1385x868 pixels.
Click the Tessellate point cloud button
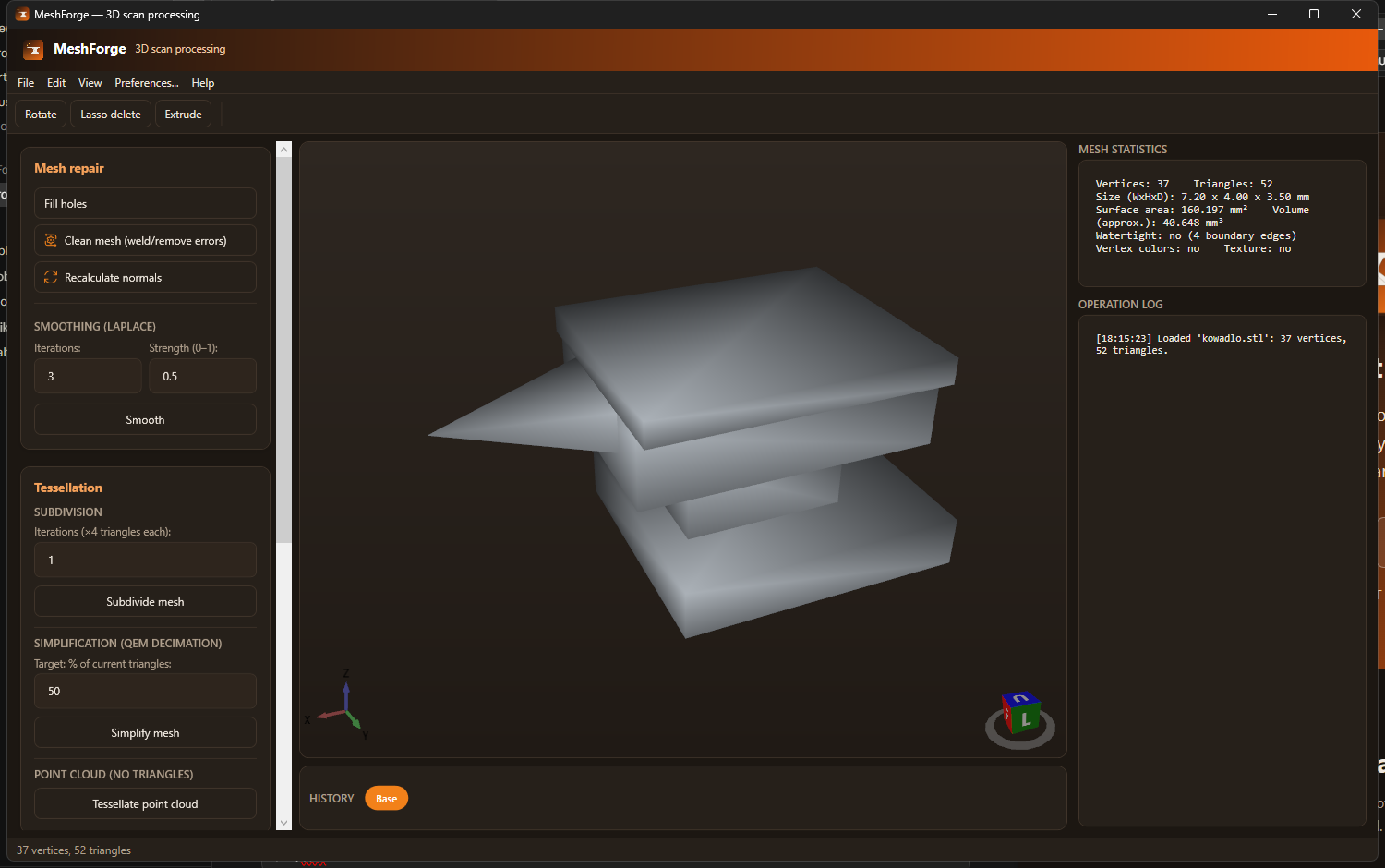point(145,803)
